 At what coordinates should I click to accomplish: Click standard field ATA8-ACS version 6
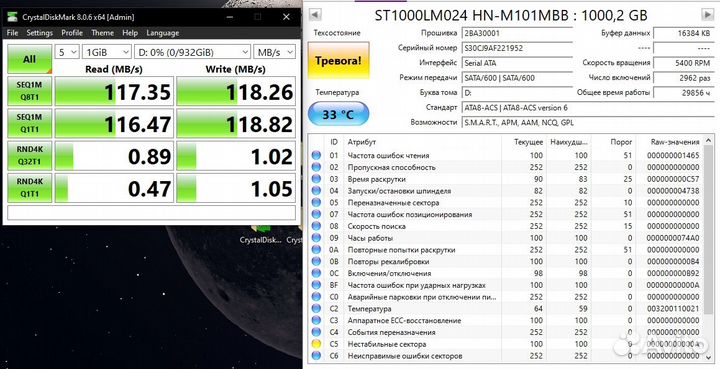(587, 108)
